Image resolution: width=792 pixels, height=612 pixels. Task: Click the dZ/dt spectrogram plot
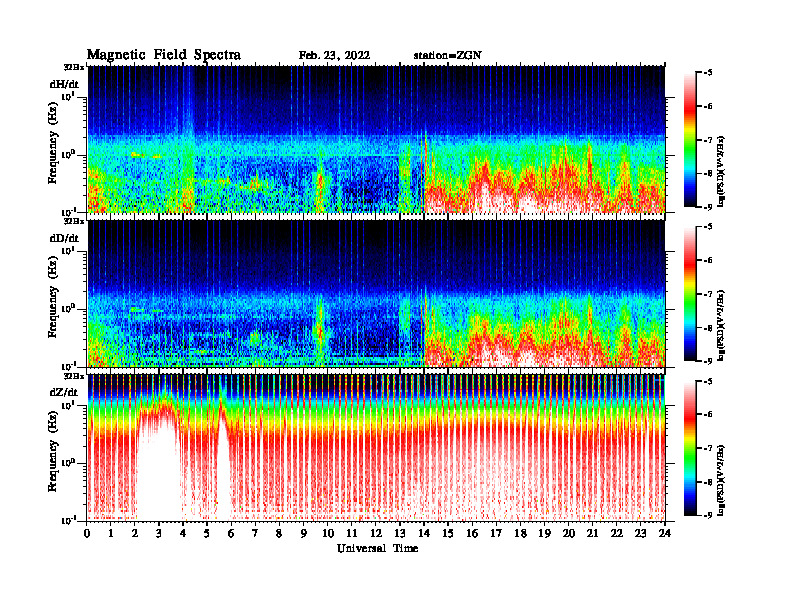376,447
